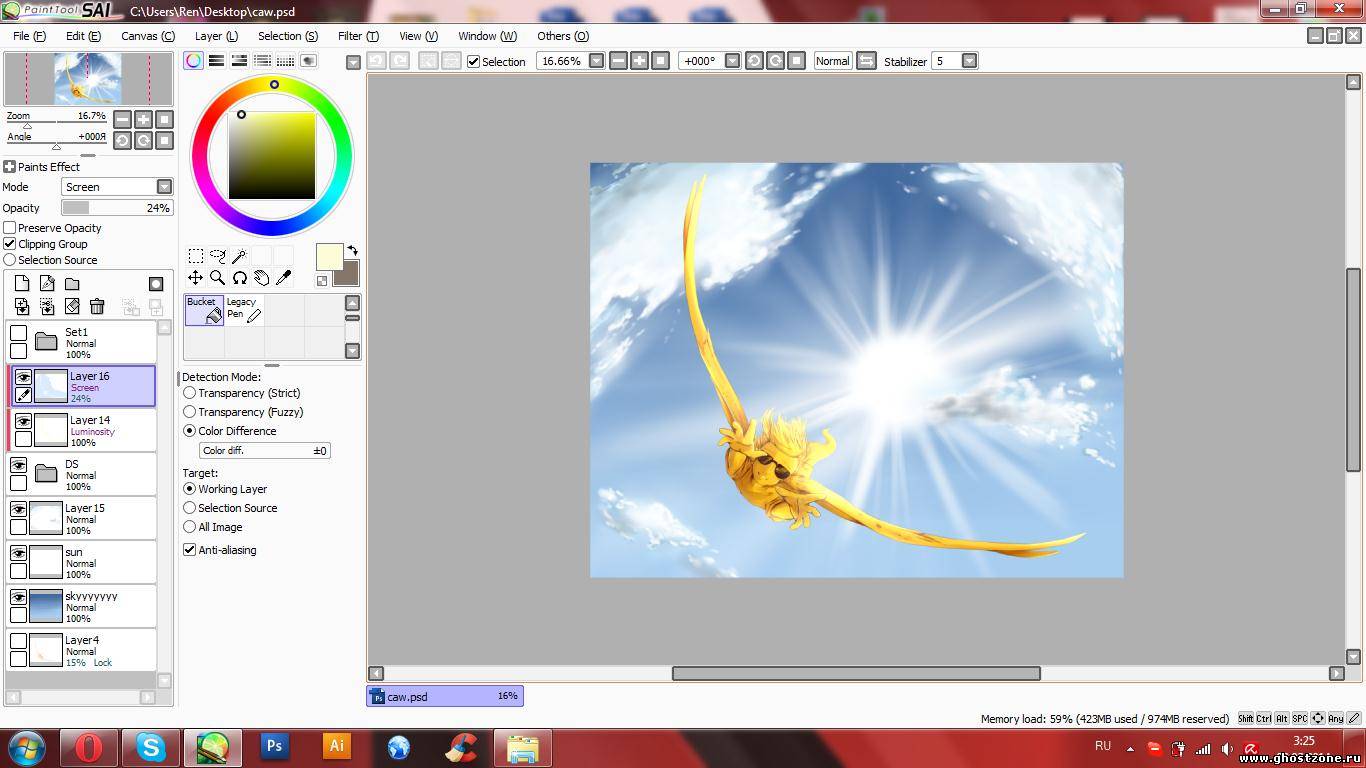Select the Zoom magnifier tool
1366x768 pixels.
pos(218,278)
